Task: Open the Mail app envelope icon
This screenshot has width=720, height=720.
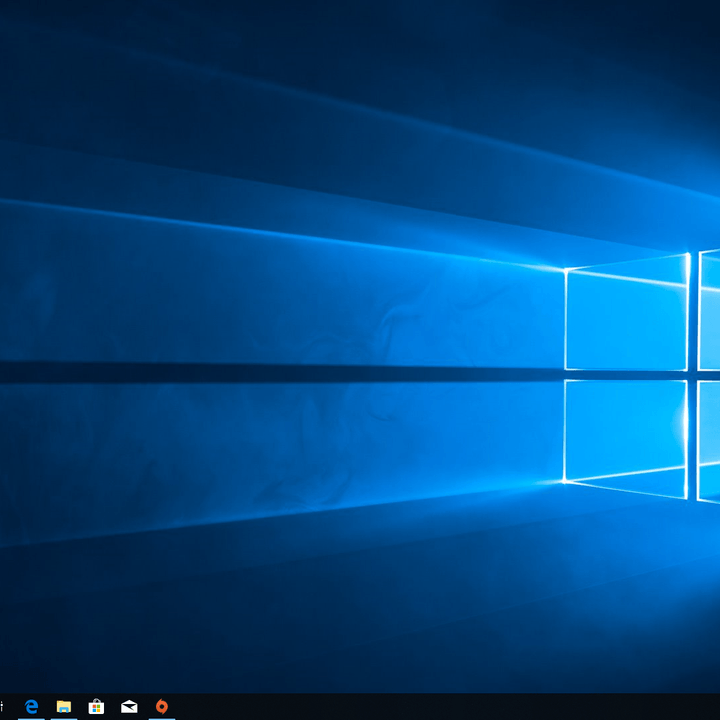Action: (129, 707)
